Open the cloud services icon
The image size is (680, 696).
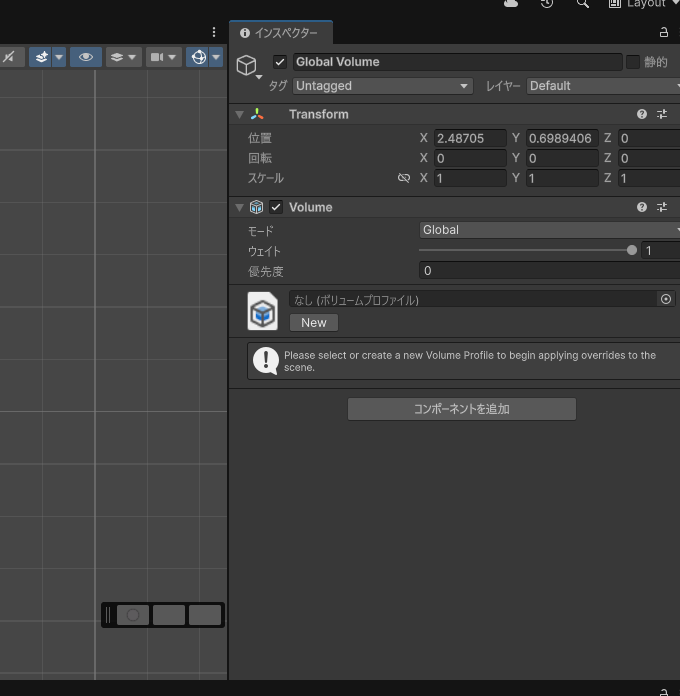pyautogui.click(x=512, y=4)
